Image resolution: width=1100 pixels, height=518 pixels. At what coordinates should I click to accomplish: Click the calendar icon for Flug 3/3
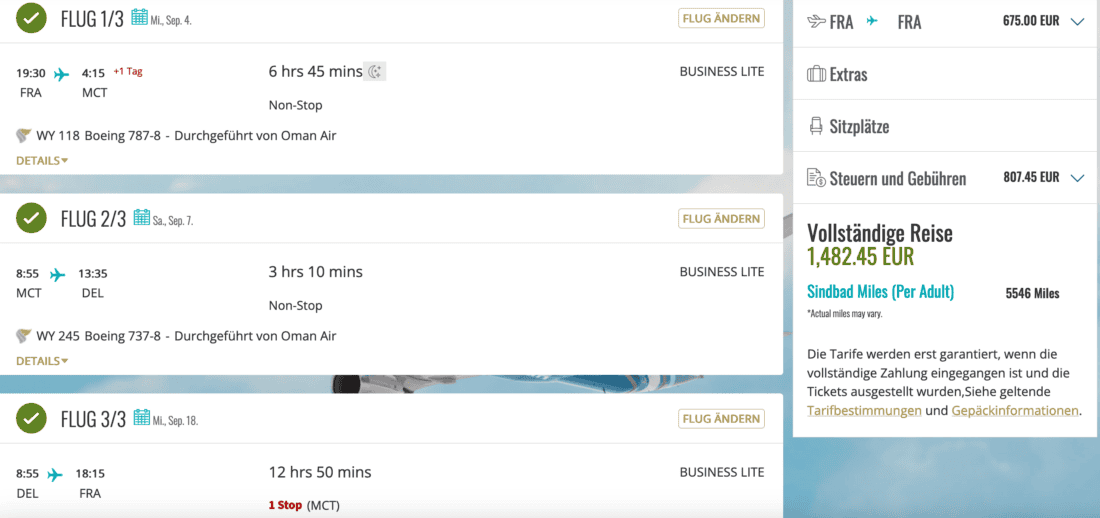(x=141, y=417)
